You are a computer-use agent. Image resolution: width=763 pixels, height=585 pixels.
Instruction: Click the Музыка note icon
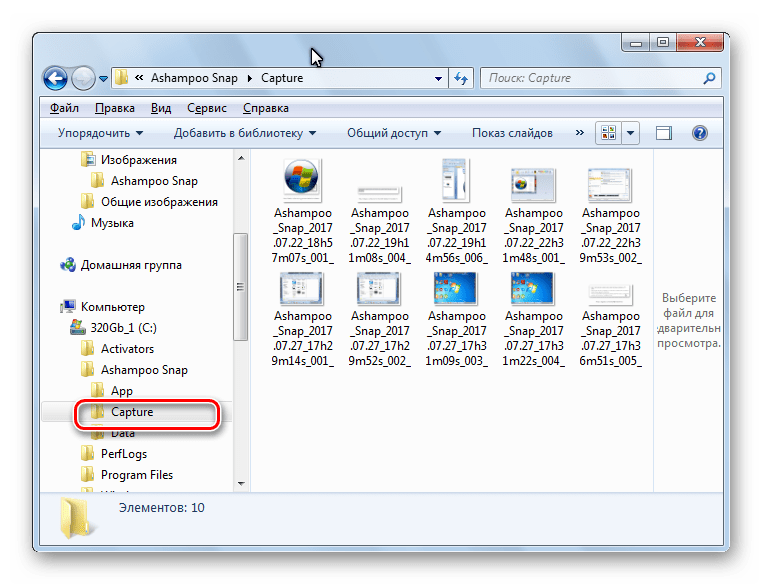78,222
